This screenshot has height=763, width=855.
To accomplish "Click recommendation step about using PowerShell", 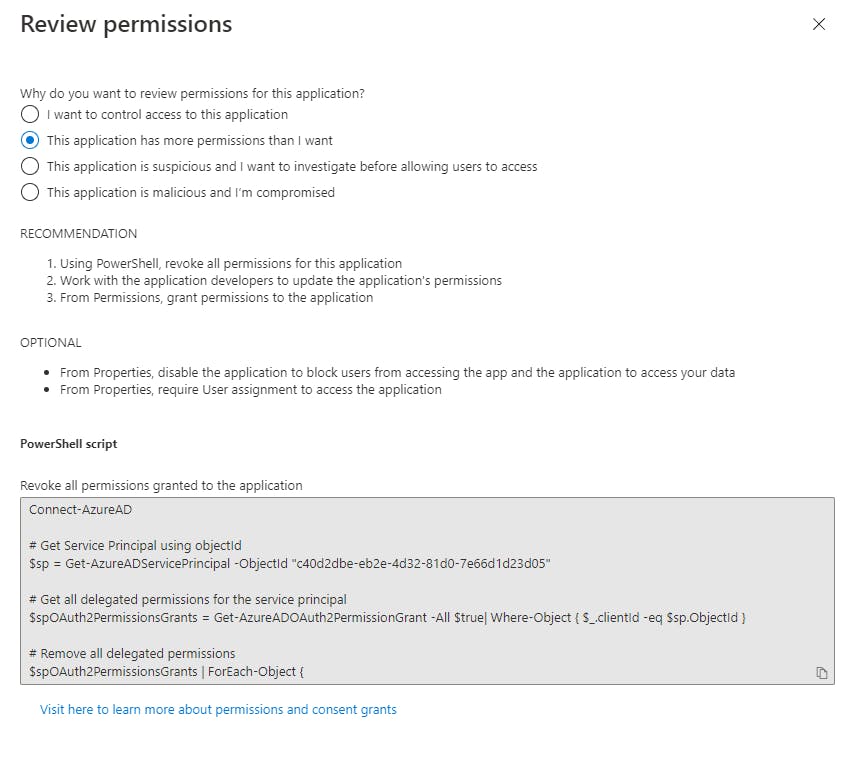I will pos(230,264).
